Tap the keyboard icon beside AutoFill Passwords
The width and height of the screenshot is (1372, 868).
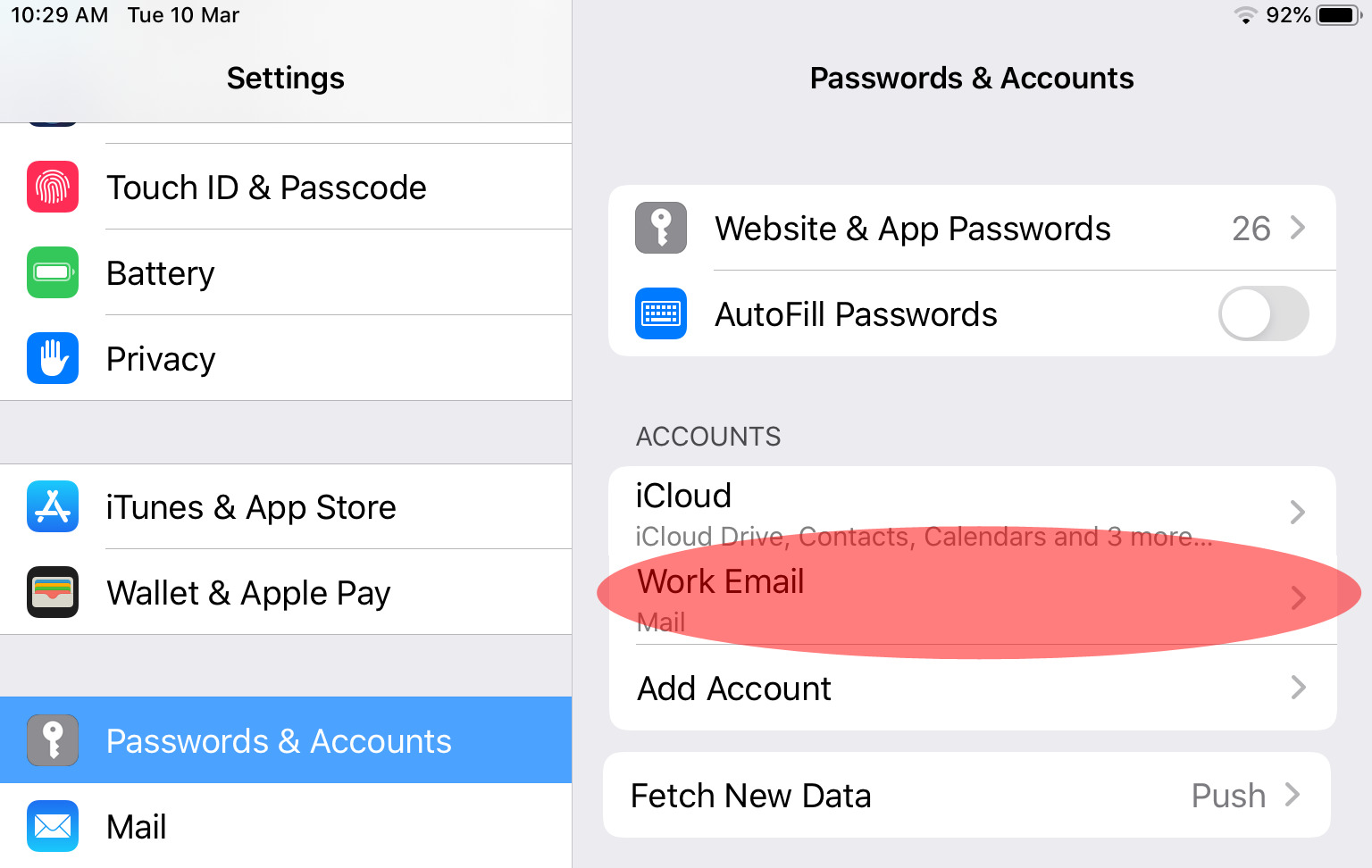tap(661, 313)
